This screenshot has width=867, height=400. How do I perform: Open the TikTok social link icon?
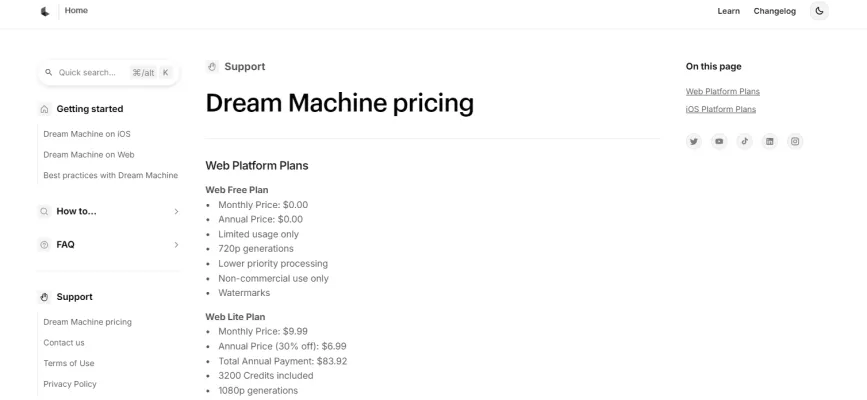pos(744,141)
